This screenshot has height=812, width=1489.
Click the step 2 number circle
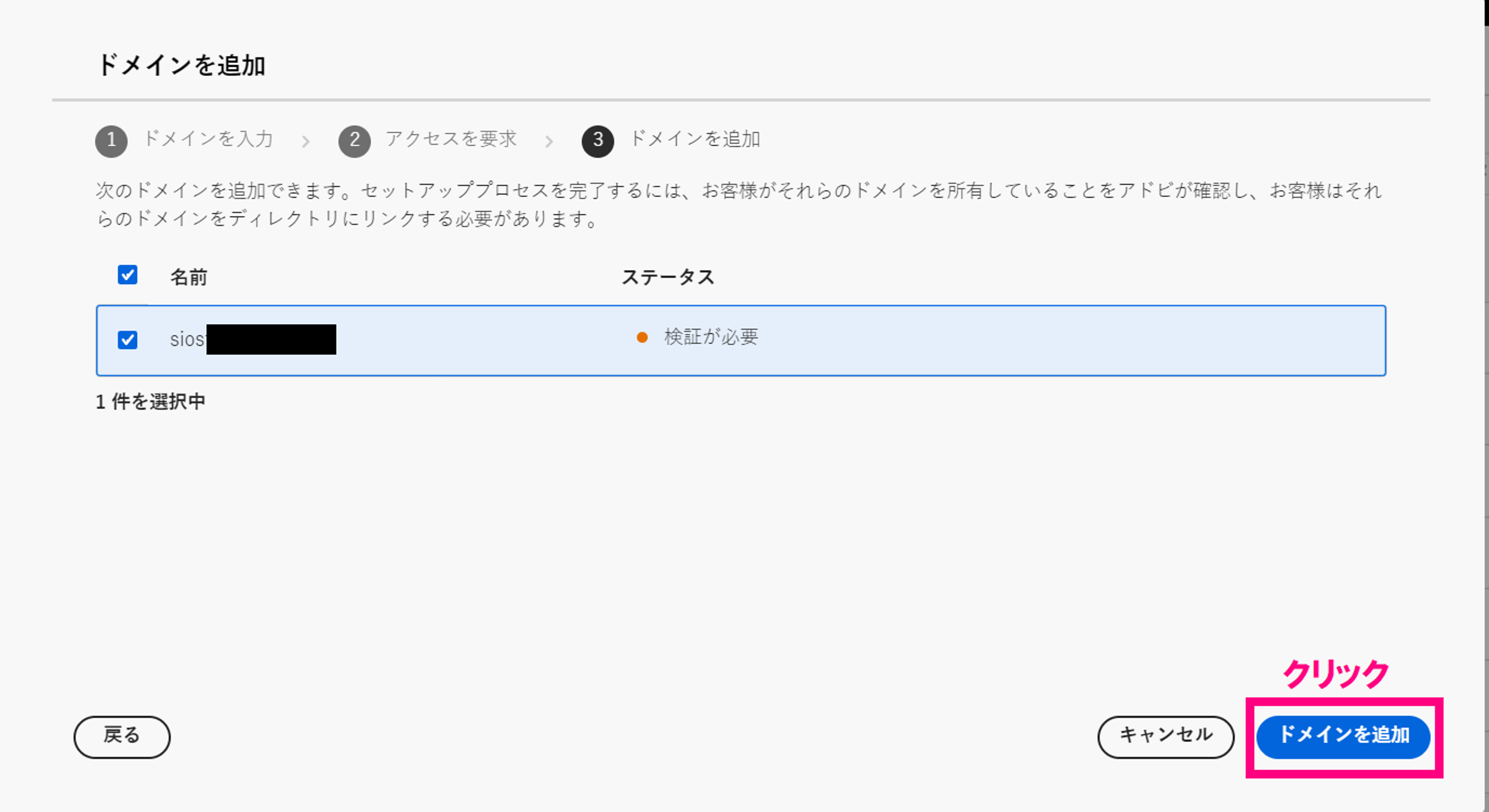pyautogui.click(x=354, y=142)
